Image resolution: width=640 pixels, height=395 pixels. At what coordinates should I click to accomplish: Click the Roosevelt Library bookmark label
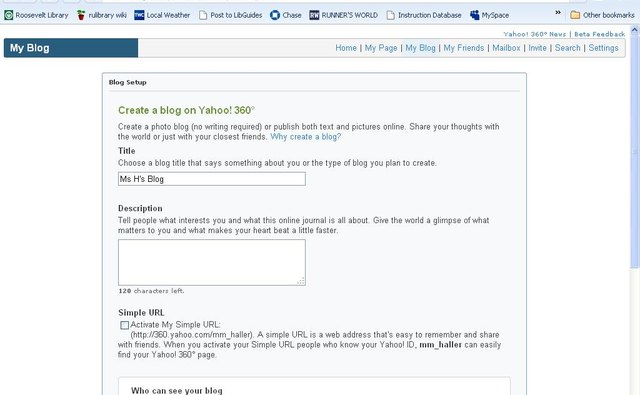pyautogui.click(x=42, y=16)
